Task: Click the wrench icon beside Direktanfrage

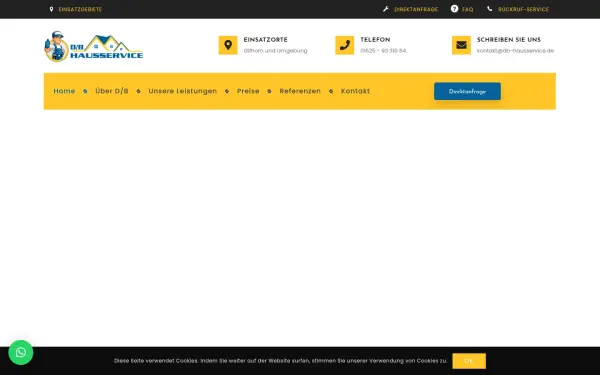Action: pyautogui.click(x=386, y=9)
